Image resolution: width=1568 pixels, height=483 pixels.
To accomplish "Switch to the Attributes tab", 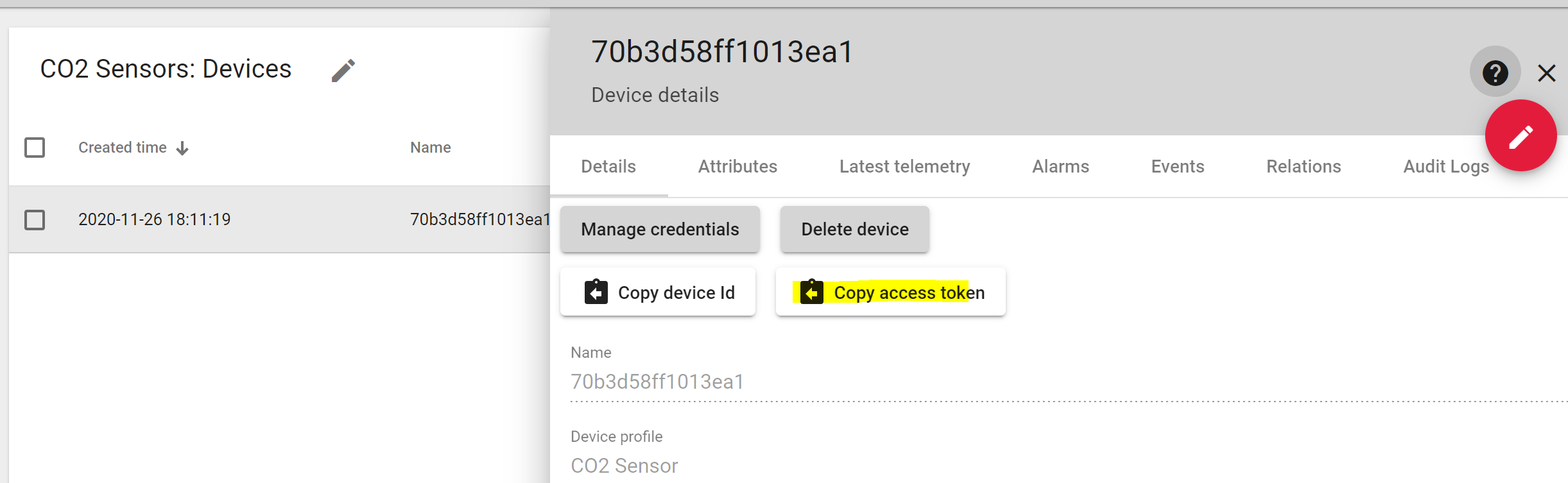I will point(737,166).
